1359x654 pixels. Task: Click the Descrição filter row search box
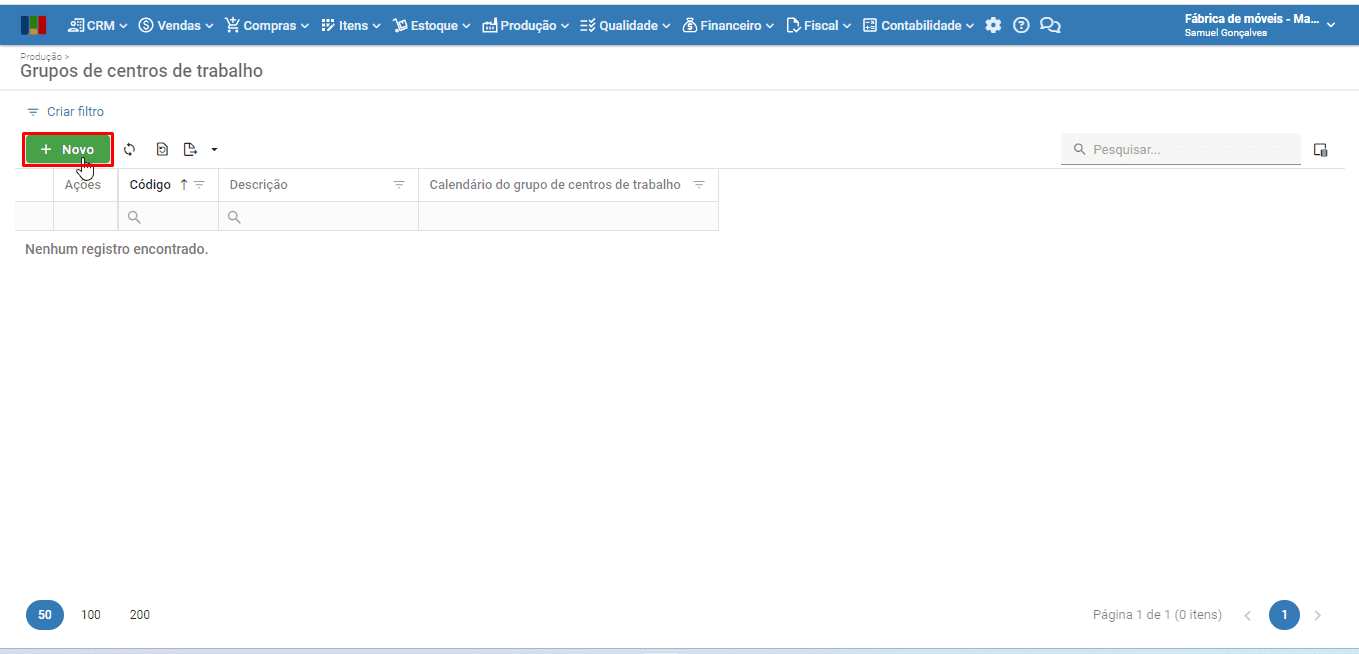(318, 217)
